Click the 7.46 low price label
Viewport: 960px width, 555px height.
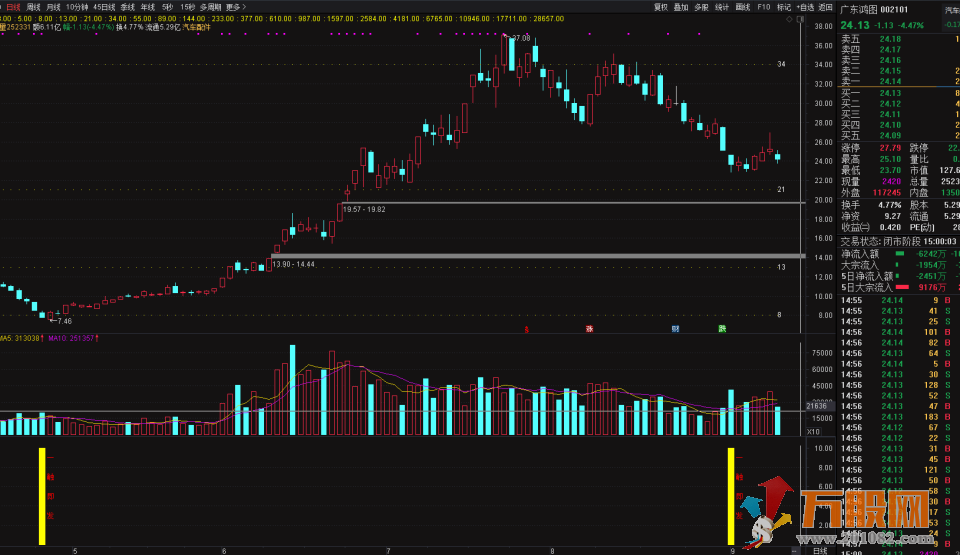64,321
